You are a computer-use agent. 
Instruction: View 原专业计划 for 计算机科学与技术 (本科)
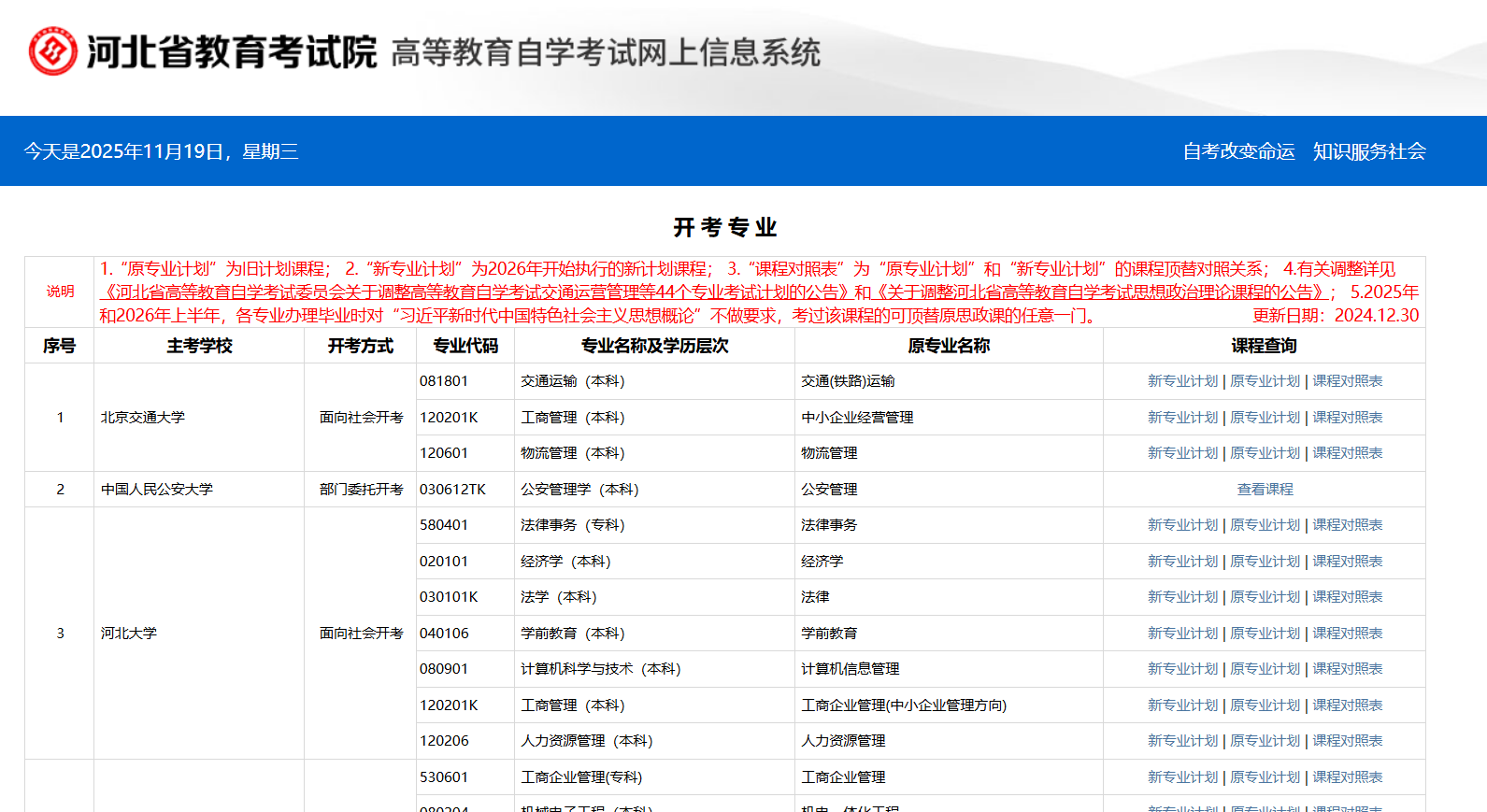pyautogui.click(x=1265, y=669)
